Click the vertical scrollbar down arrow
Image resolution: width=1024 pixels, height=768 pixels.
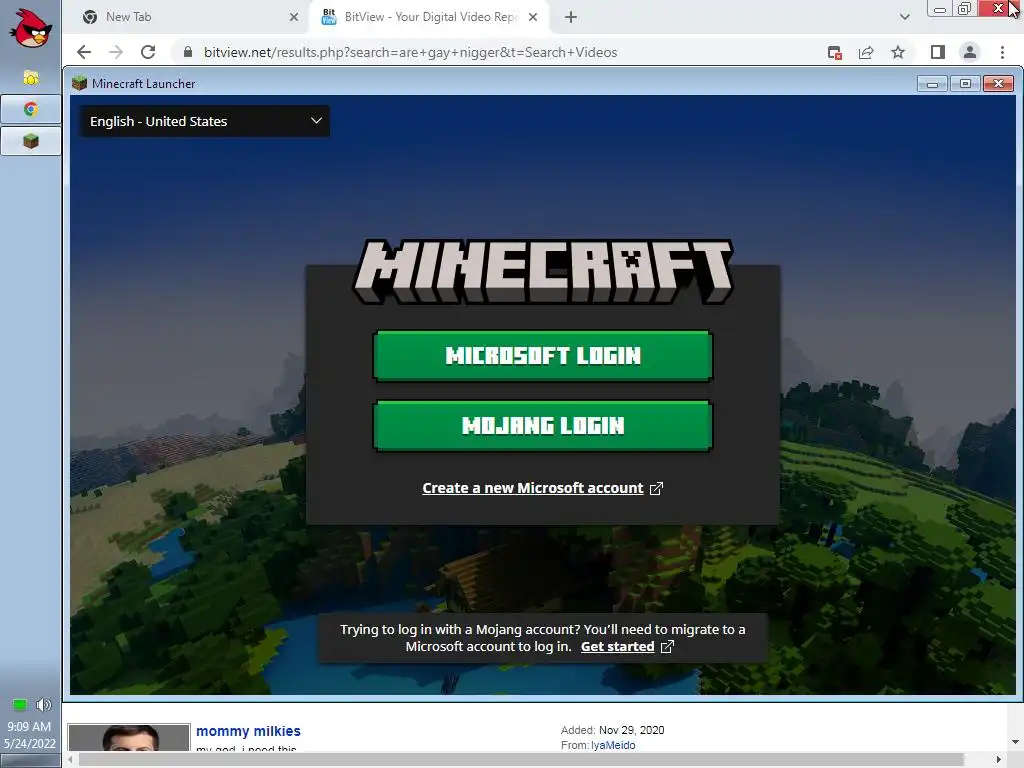click(1016, 743)
